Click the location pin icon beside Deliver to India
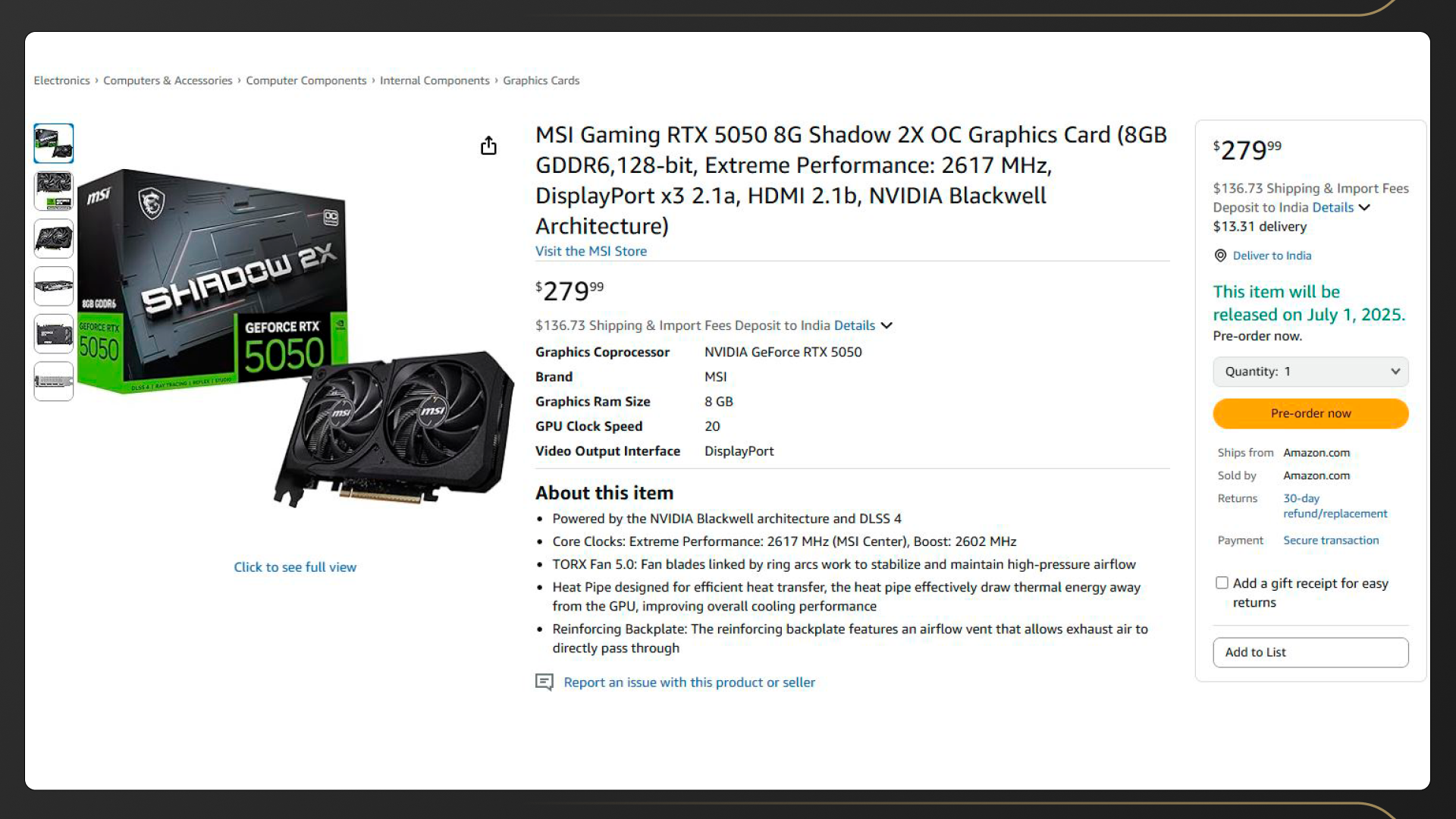The image size is (1456, 819). pos(1220,256)
